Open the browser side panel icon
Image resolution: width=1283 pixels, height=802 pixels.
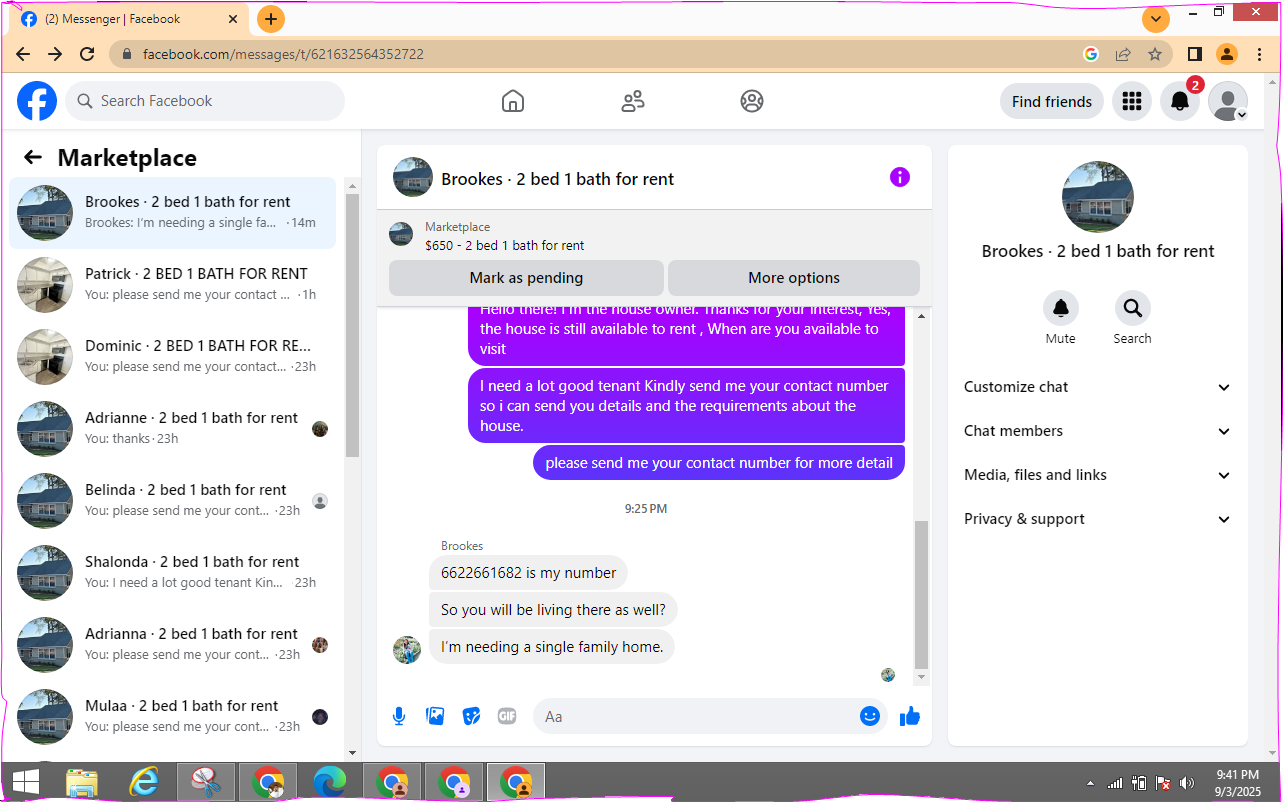coord(1195,54)
